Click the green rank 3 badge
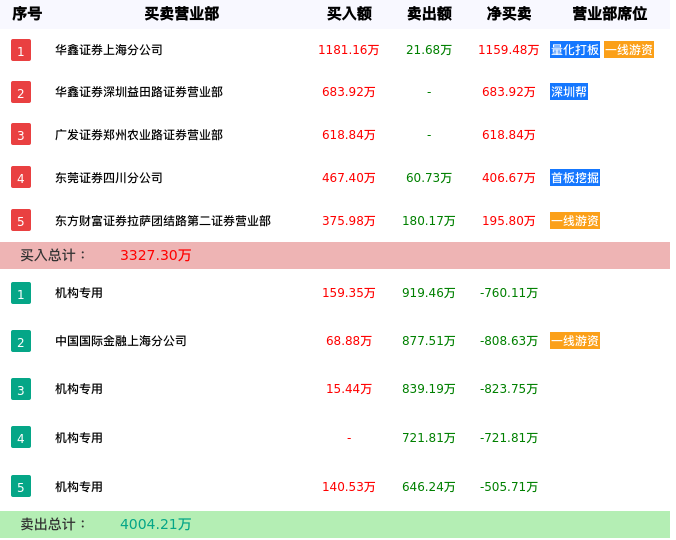 click(x=21, y=389)
